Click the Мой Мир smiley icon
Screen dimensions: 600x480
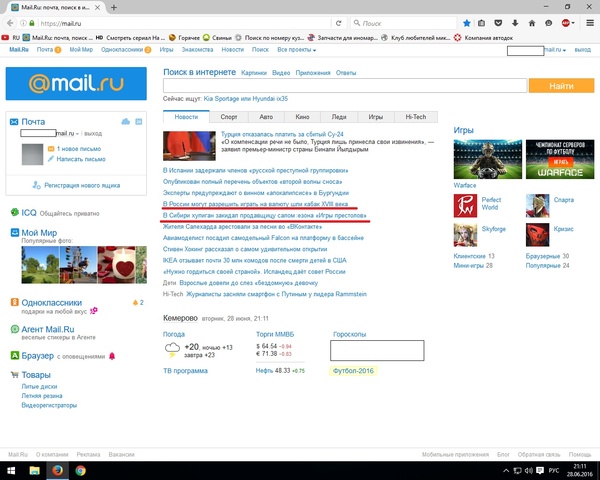coord(15,232)
